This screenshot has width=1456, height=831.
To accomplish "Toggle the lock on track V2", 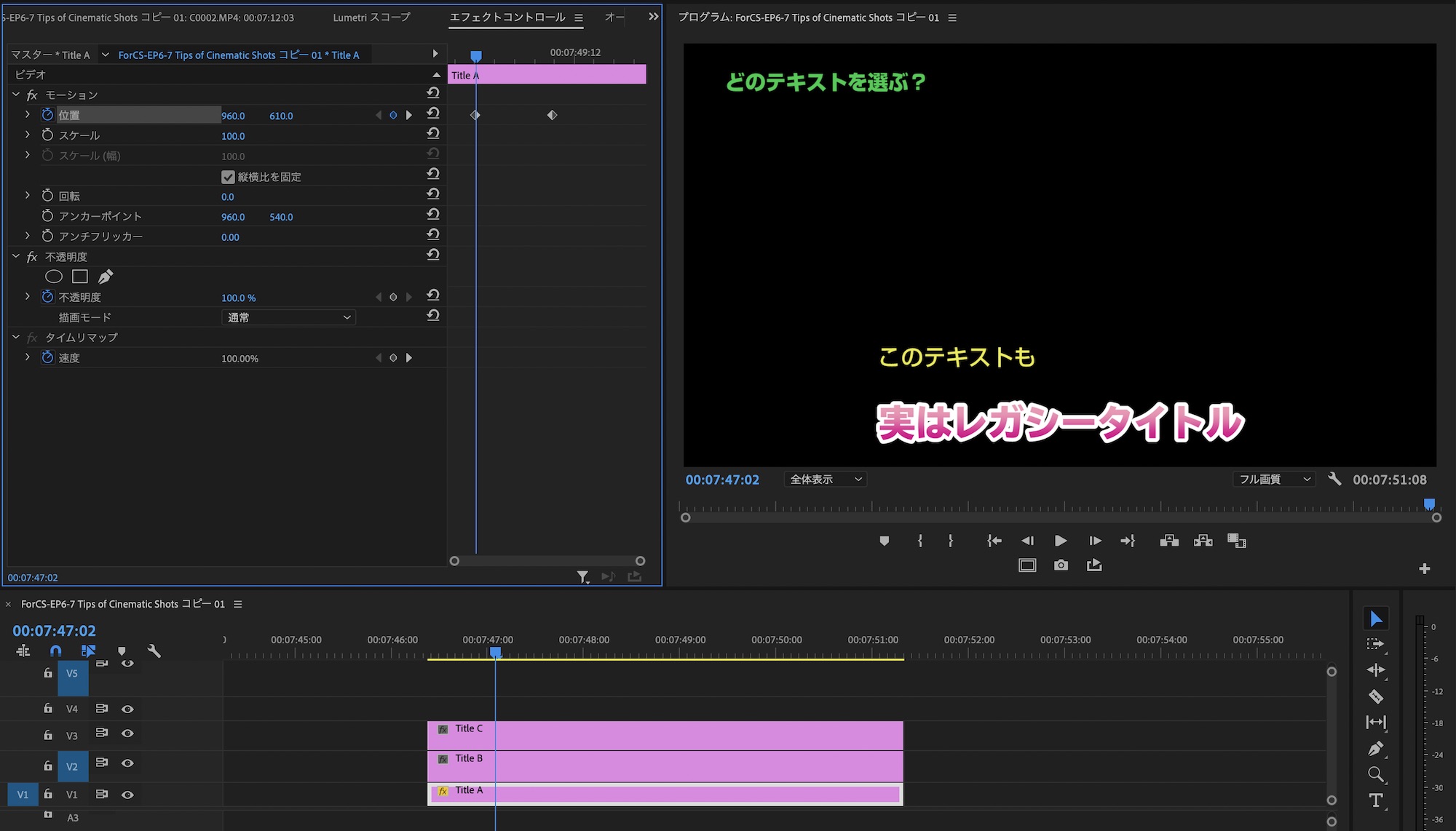I will [x=48, y=766].
